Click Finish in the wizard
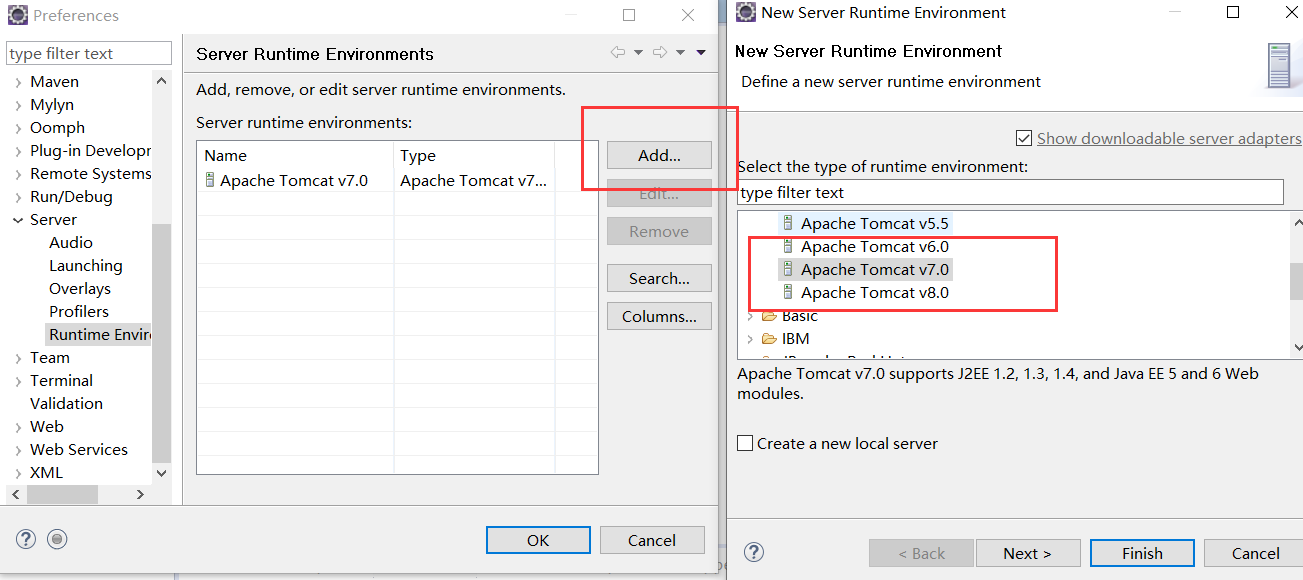1303x580 pixels. coord(1141,552)
